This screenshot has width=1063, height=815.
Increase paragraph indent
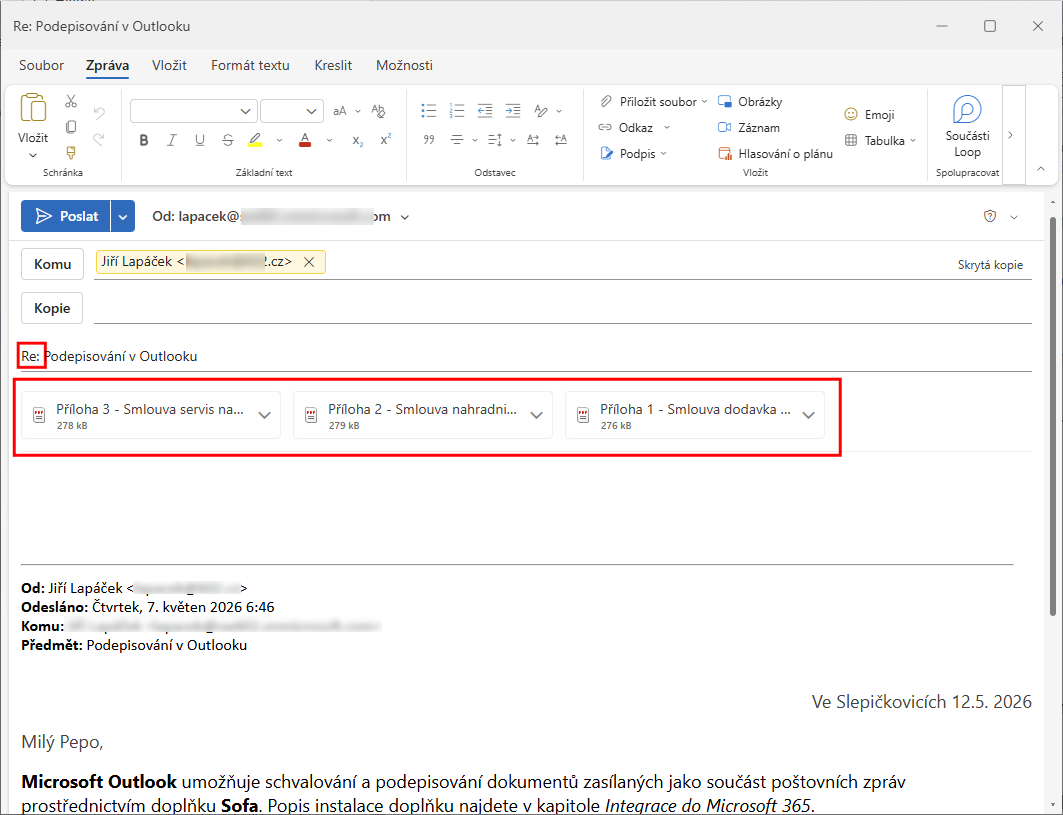pos(513,111)
